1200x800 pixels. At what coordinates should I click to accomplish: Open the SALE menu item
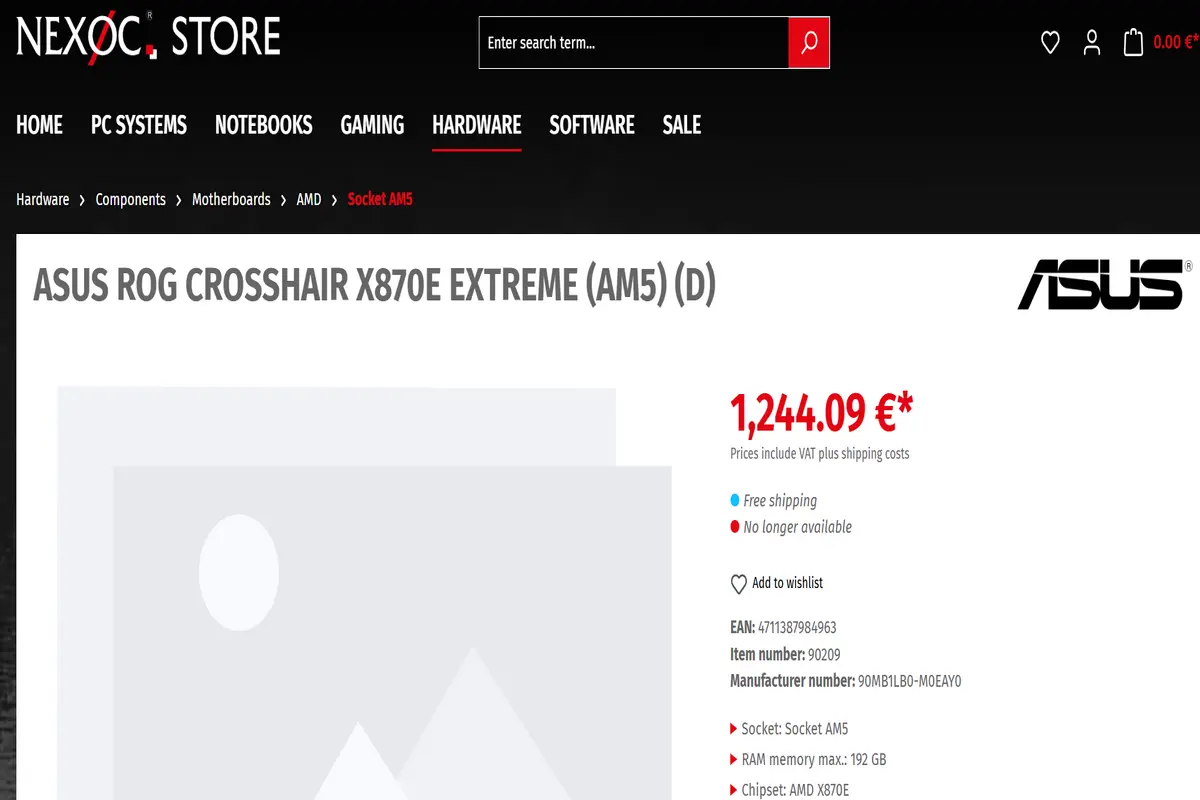[682, 125]
